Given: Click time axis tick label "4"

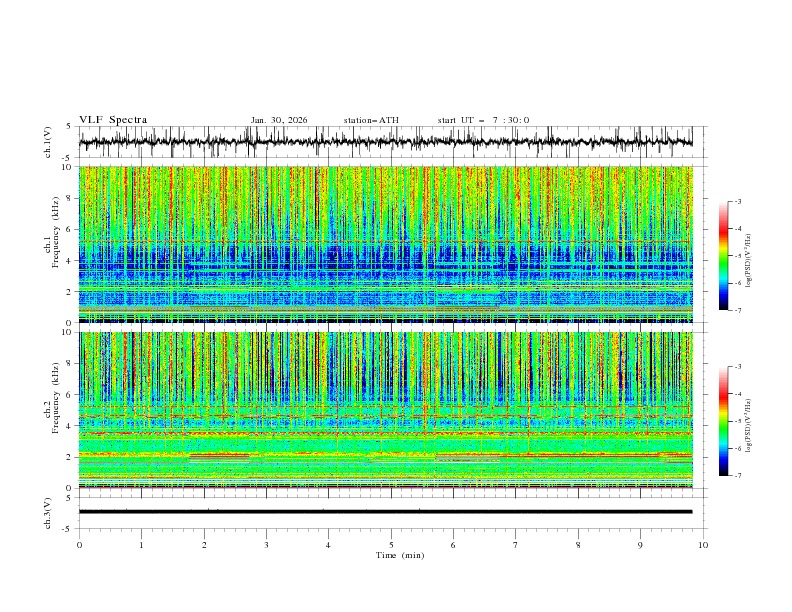Looking at the screenshot, I should tap(329, 545).
